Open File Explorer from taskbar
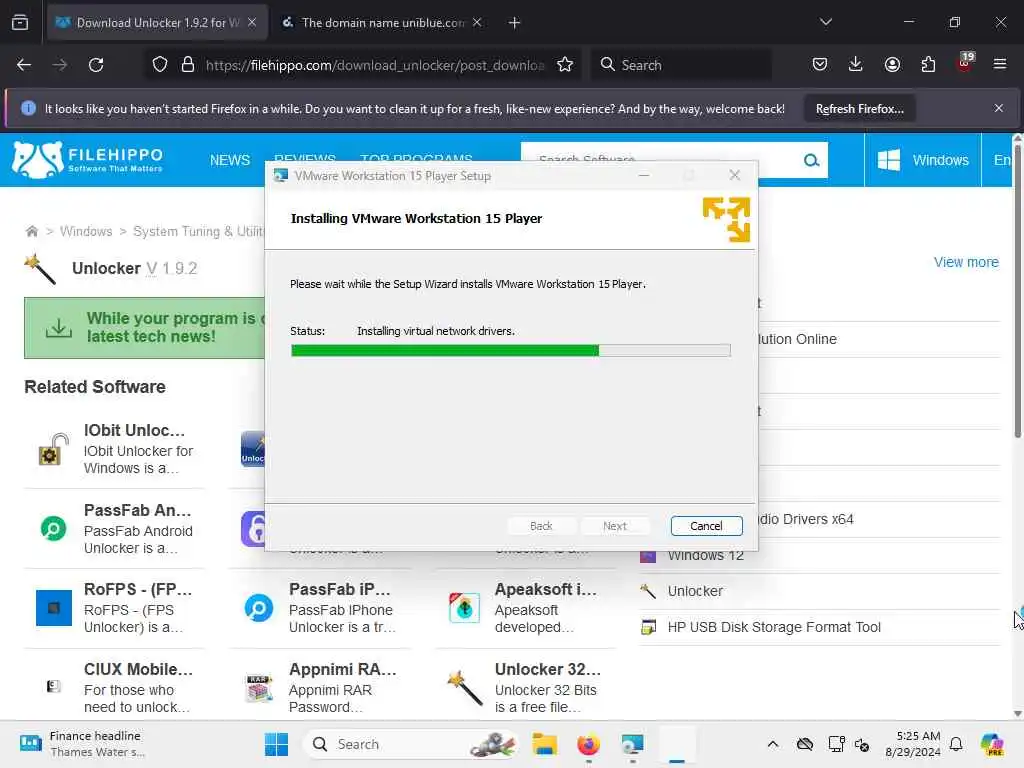 coord(544,744)
